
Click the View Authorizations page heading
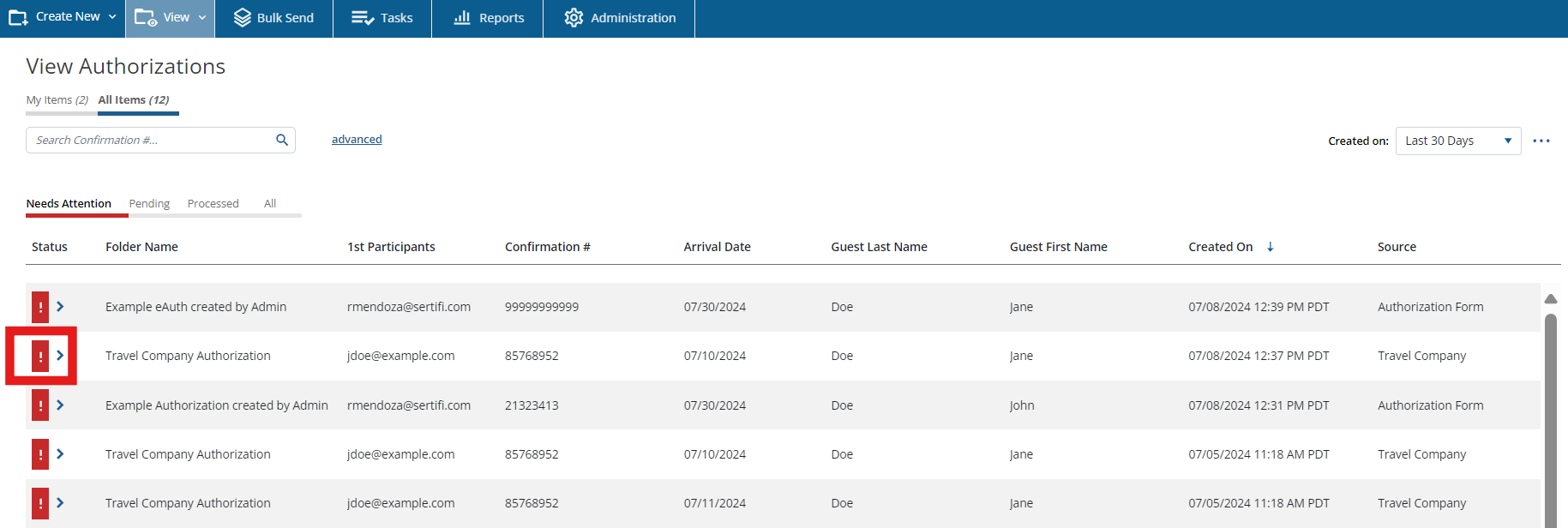[x=126, y=66]
